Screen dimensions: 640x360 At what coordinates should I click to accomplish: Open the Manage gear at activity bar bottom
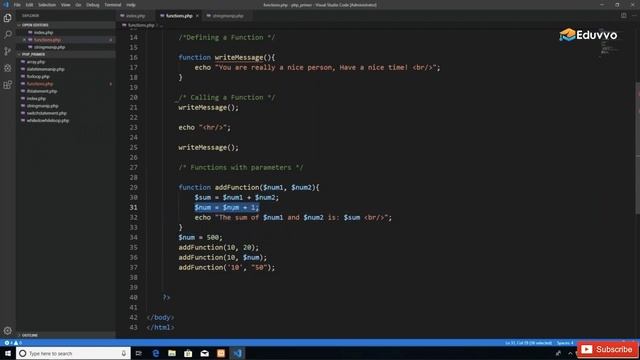coord(7,331)
